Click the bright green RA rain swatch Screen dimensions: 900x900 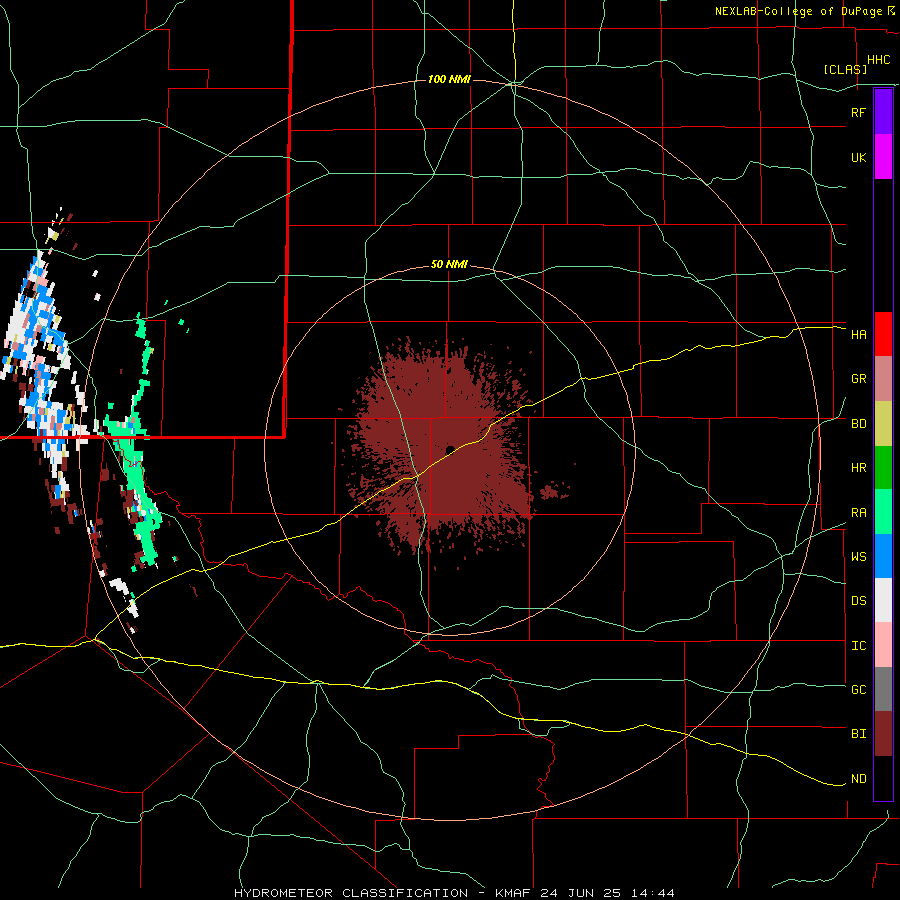point(883,512)
